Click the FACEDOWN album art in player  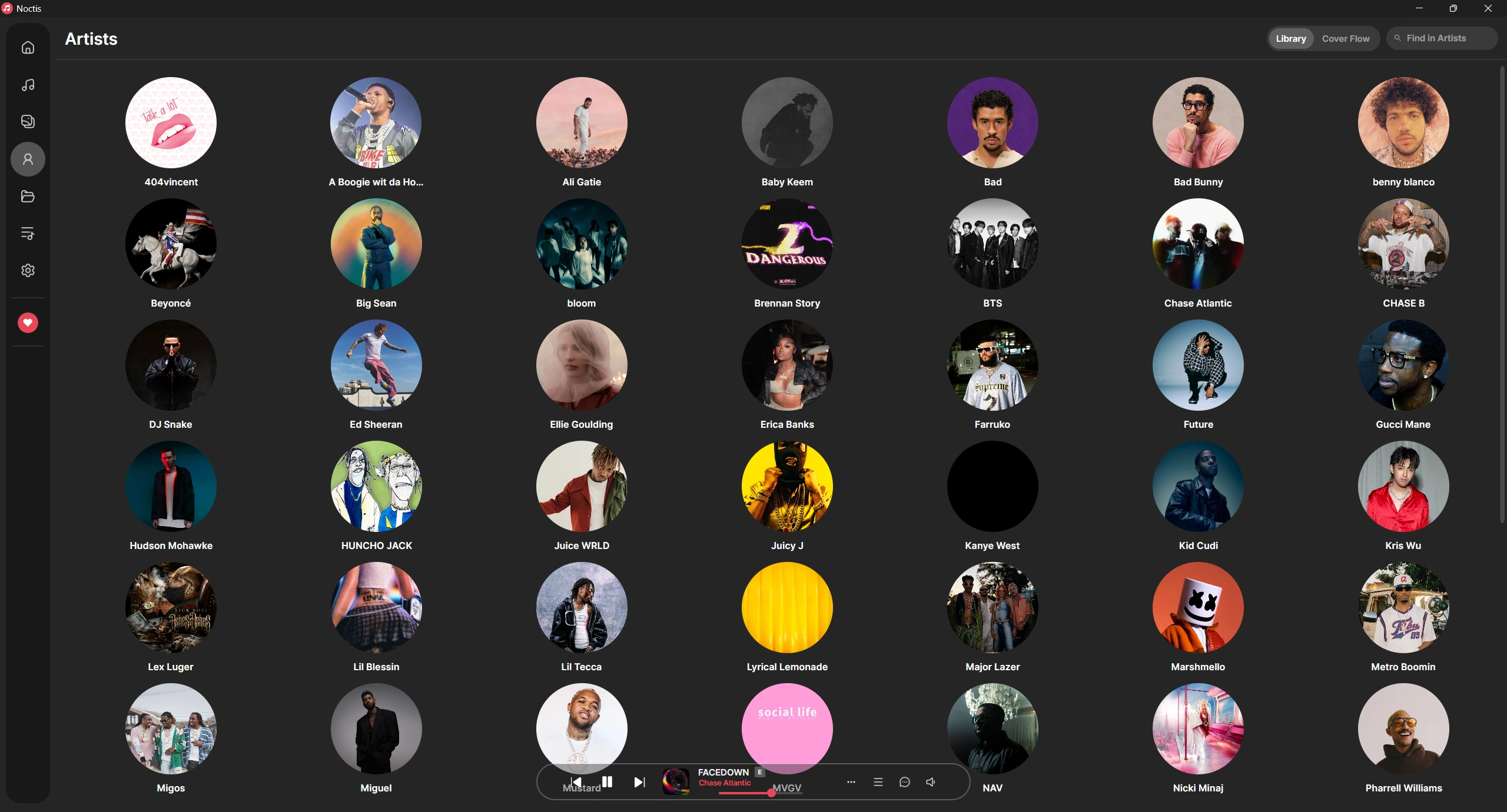point(676,781)
